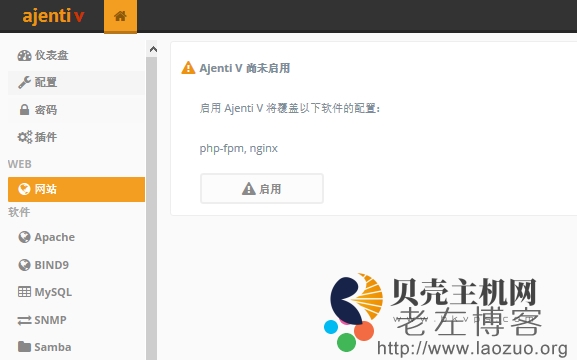
Task: Open SNMP in the sidebar
Action: pos(76,320)
